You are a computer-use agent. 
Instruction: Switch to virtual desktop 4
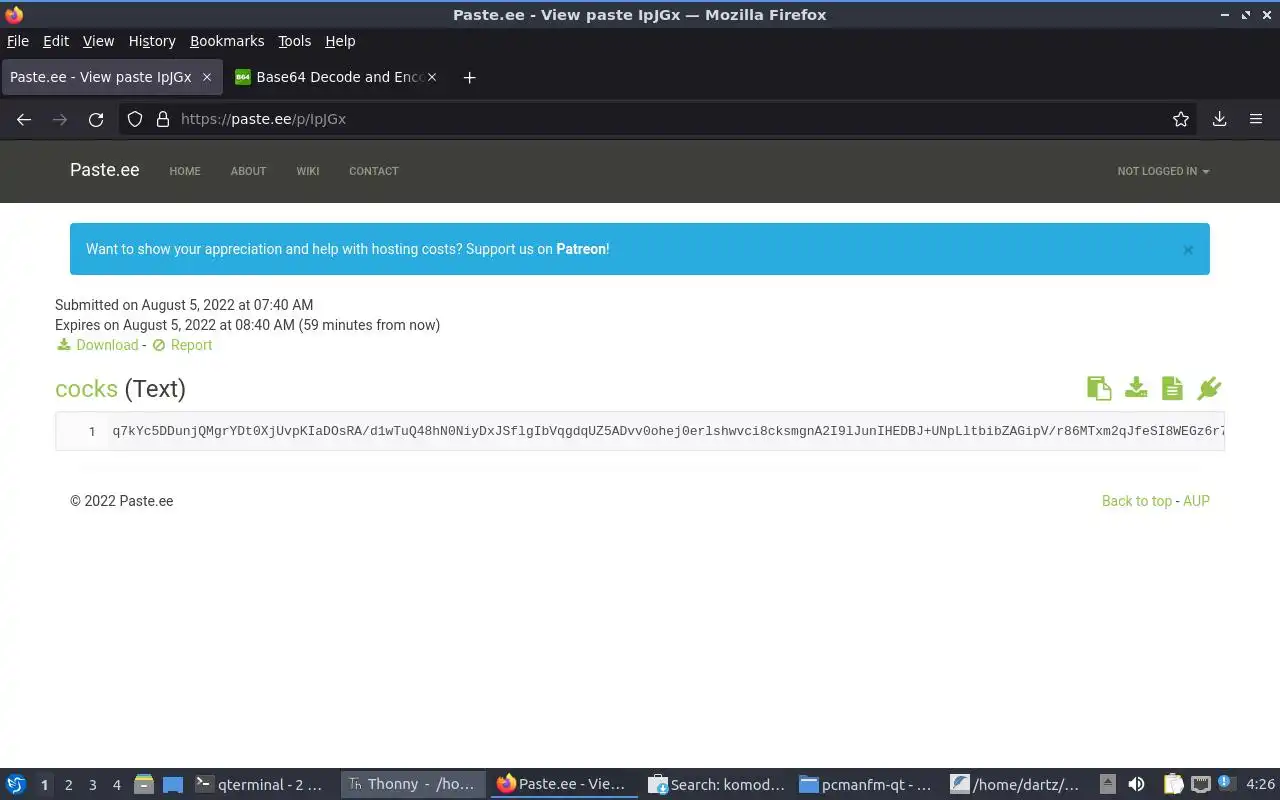click(116, 785)
